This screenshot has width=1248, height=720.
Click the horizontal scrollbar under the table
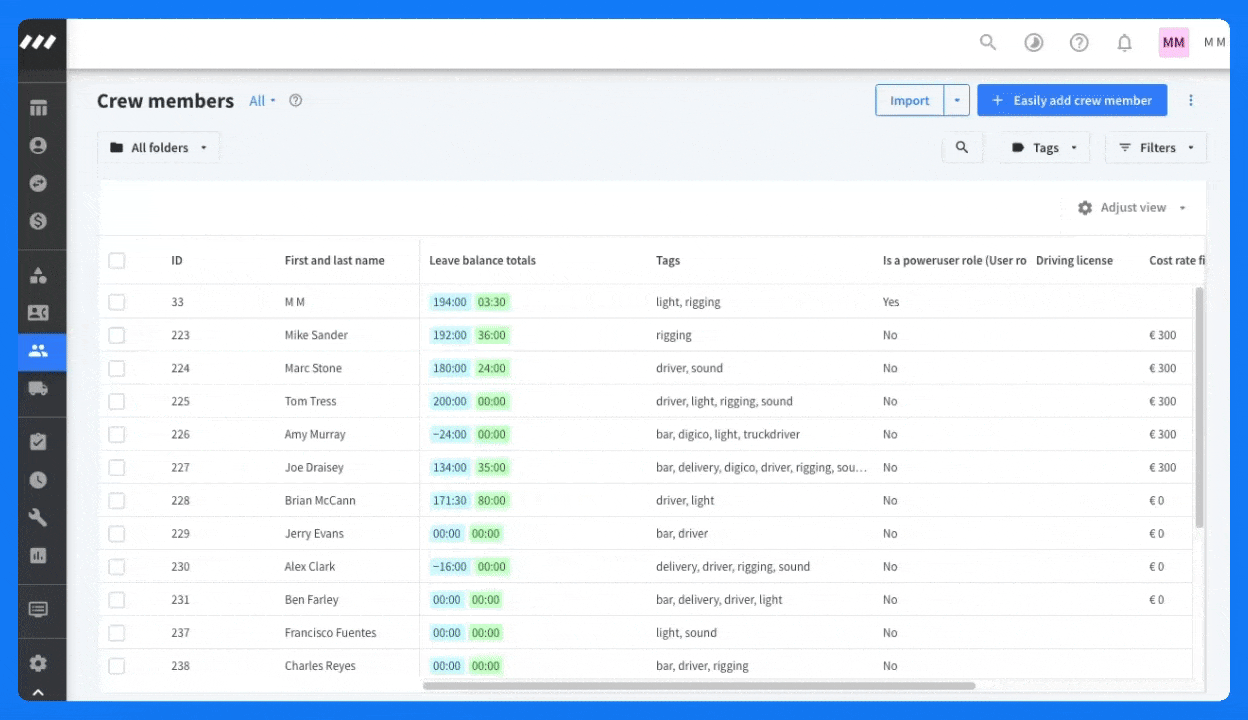pyautogui.click(x=698, y=686)
